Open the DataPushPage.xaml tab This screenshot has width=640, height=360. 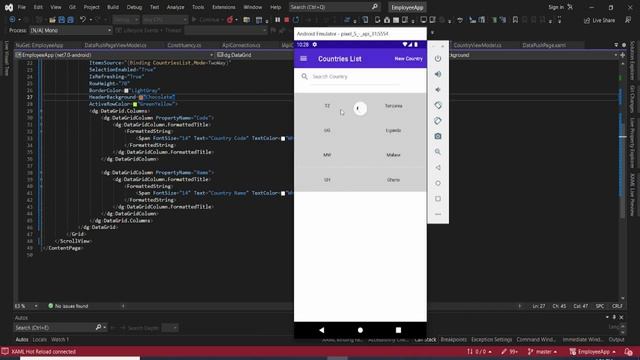(544, 45)
